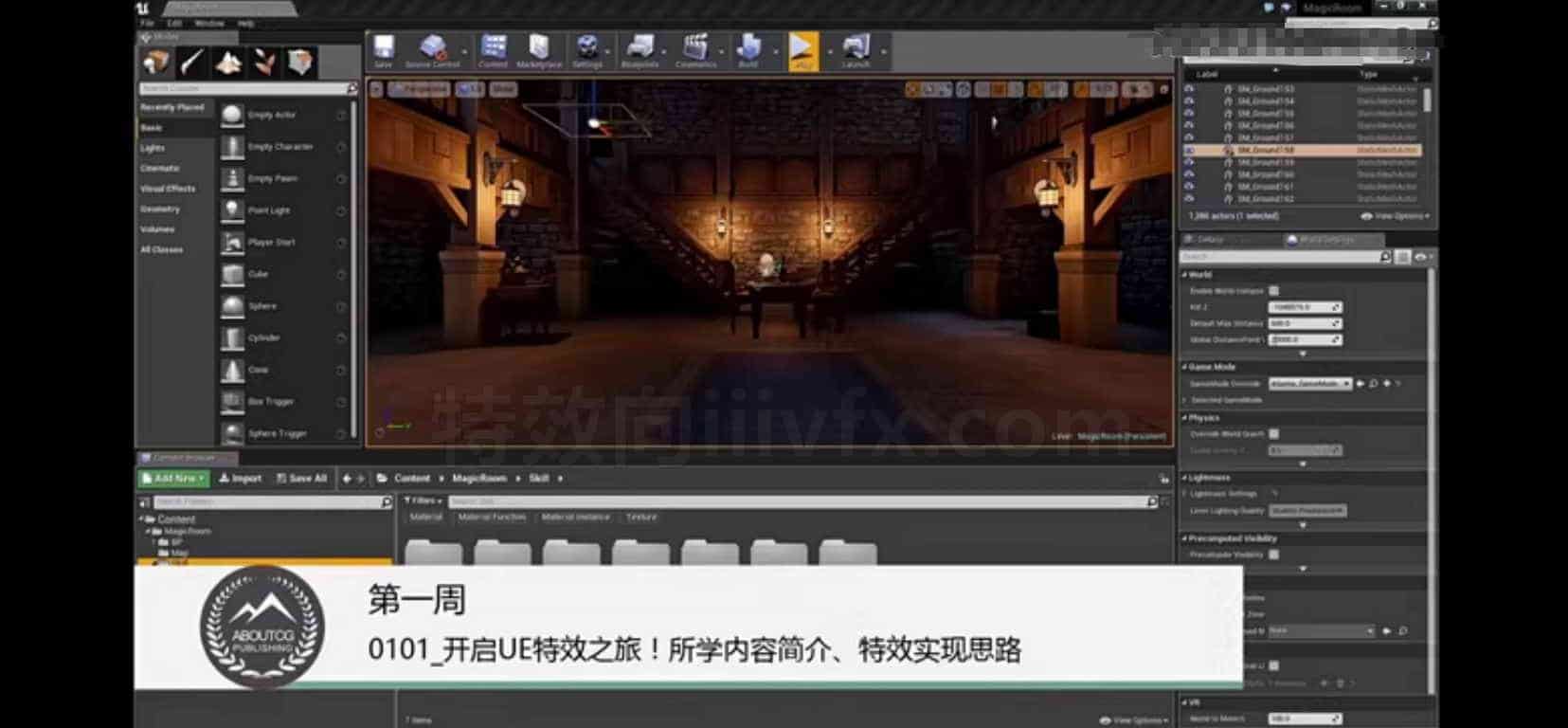Click the Import button

click(241, 479)
